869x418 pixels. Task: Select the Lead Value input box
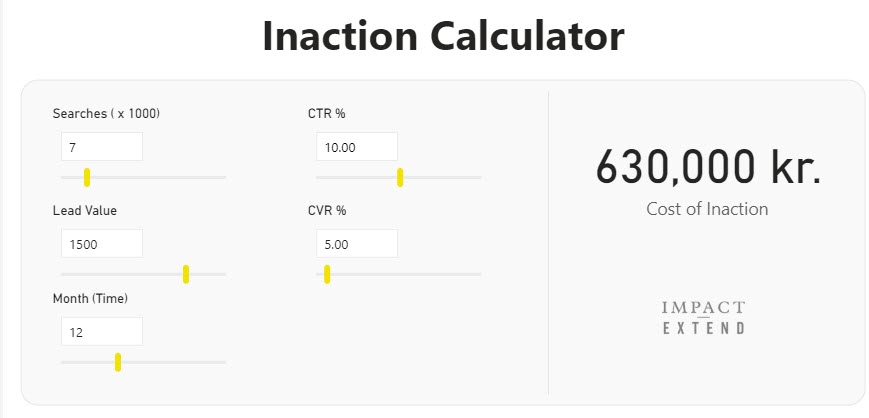click(101, 243)
